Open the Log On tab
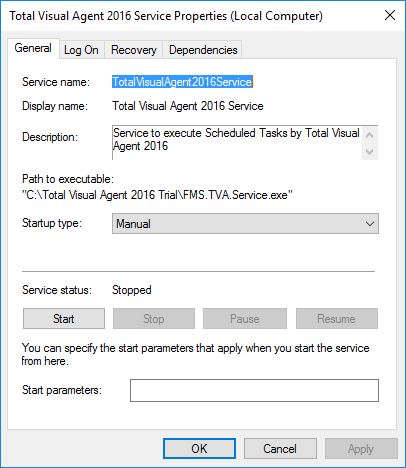The width and height of the screenshot is (406, 468). click(x=81, y=50)
